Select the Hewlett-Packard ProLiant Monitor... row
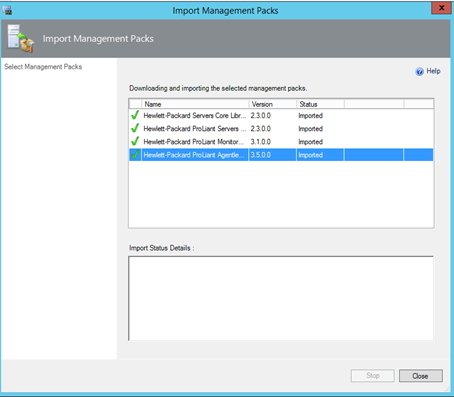This screenshot has width=454, height=397. (281, 142)
